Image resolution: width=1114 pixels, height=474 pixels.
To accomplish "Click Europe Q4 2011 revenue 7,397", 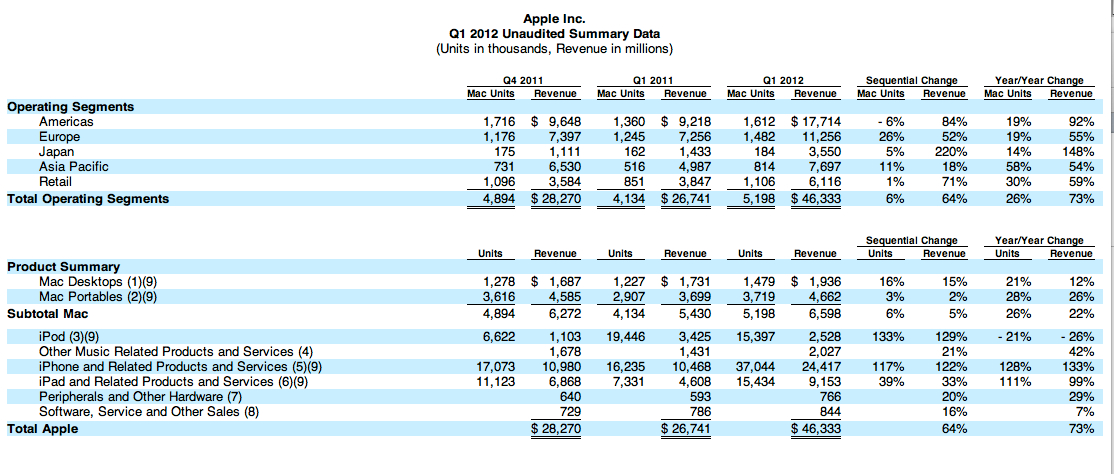I will (x=565, y=136).
